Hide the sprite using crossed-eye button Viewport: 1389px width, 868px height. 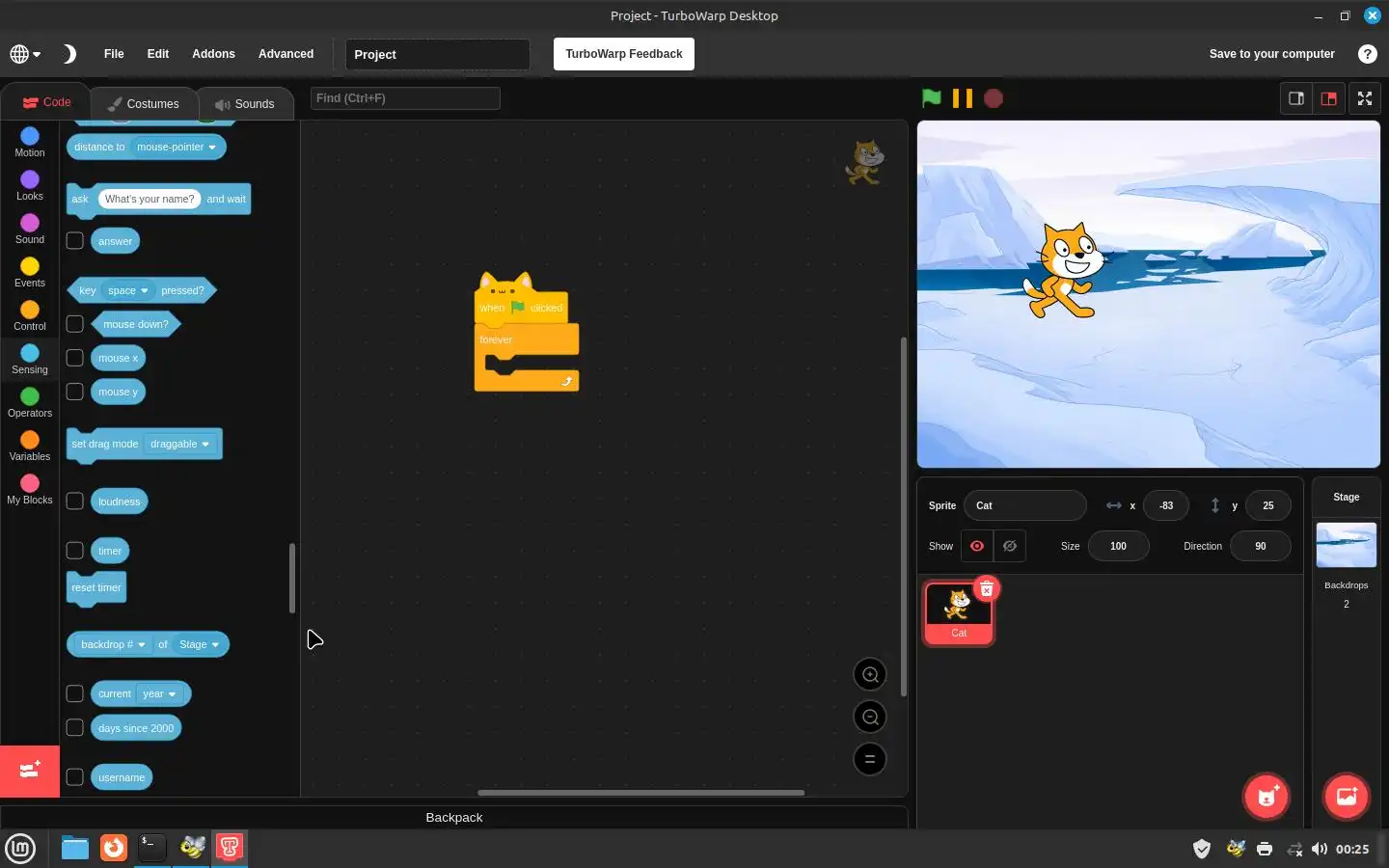pyautogui.click(x=1010, y=546)
